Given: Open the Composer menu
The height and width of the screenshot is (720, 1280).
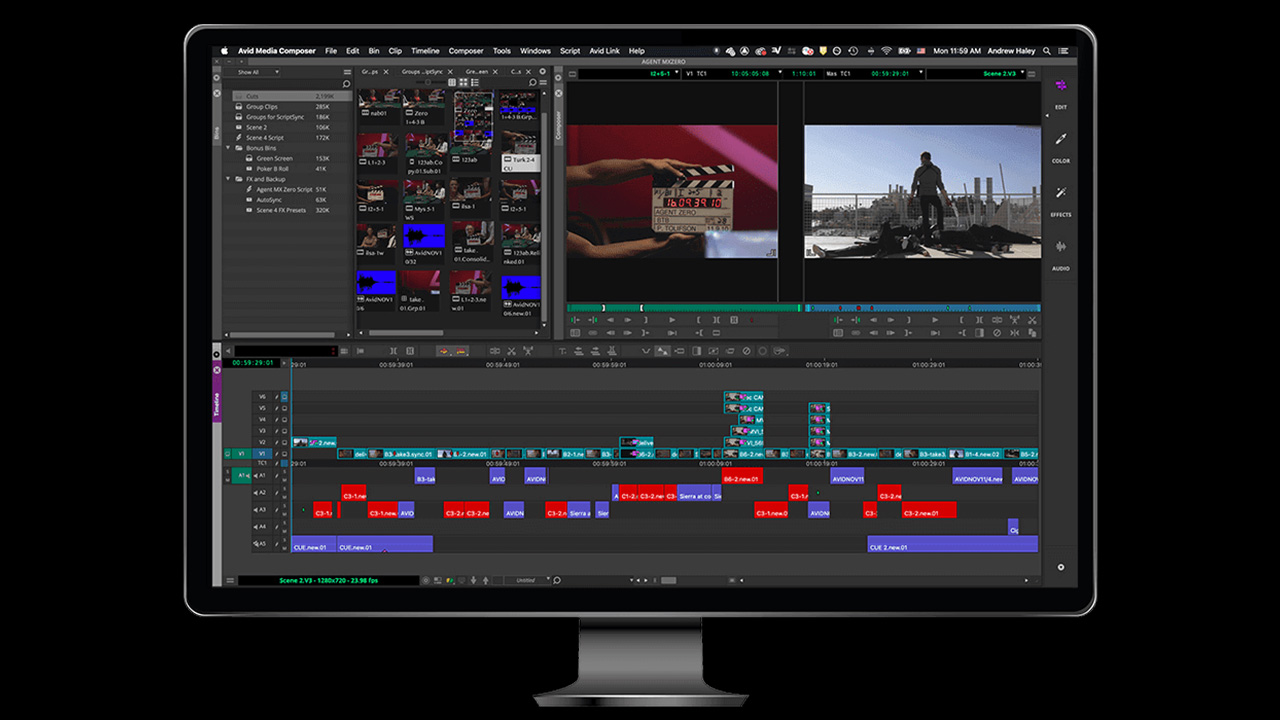Looking at the screenshot, I should pos(466,51).
